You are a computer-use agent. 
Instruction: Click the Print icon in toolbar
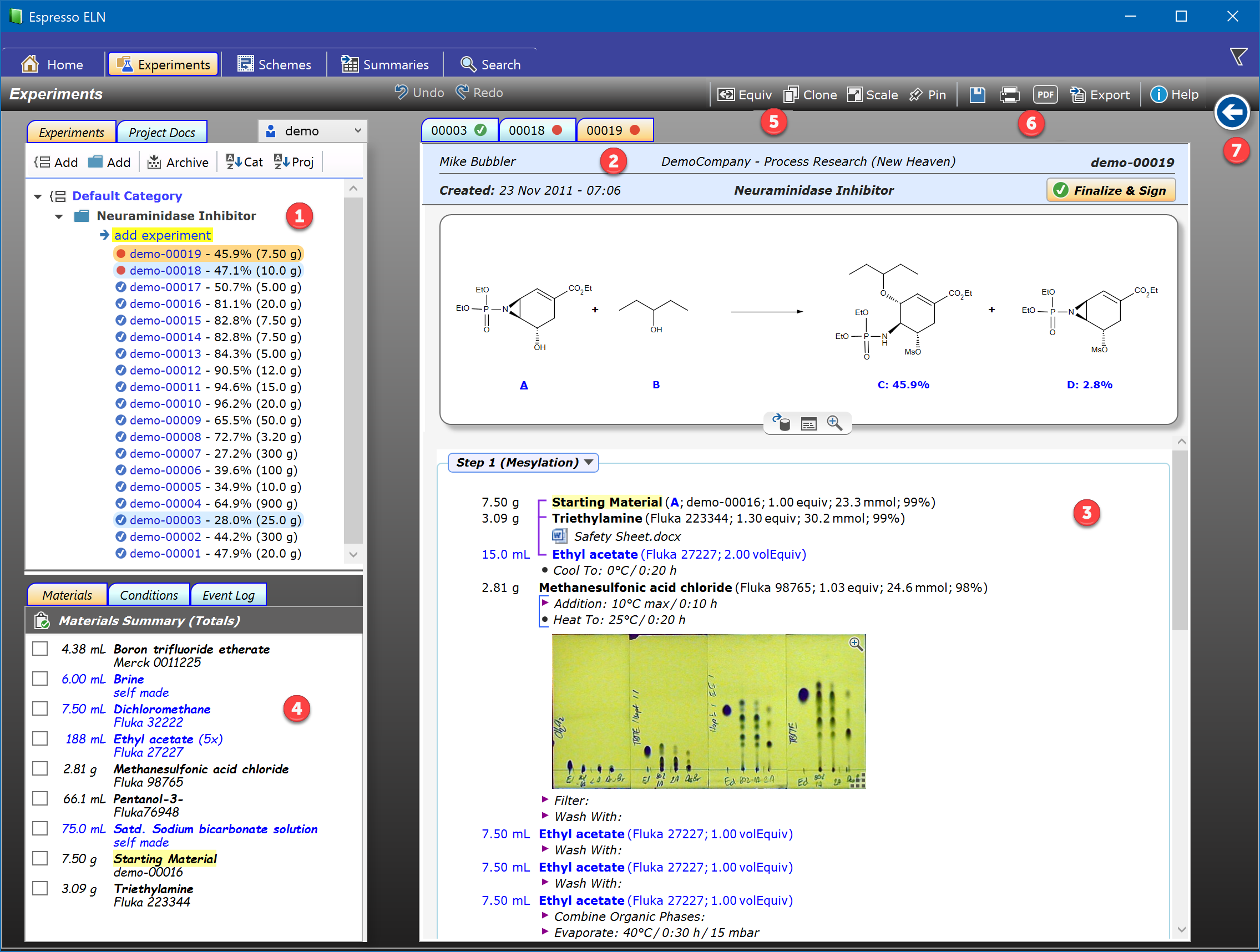click(x=1009, y=94)
